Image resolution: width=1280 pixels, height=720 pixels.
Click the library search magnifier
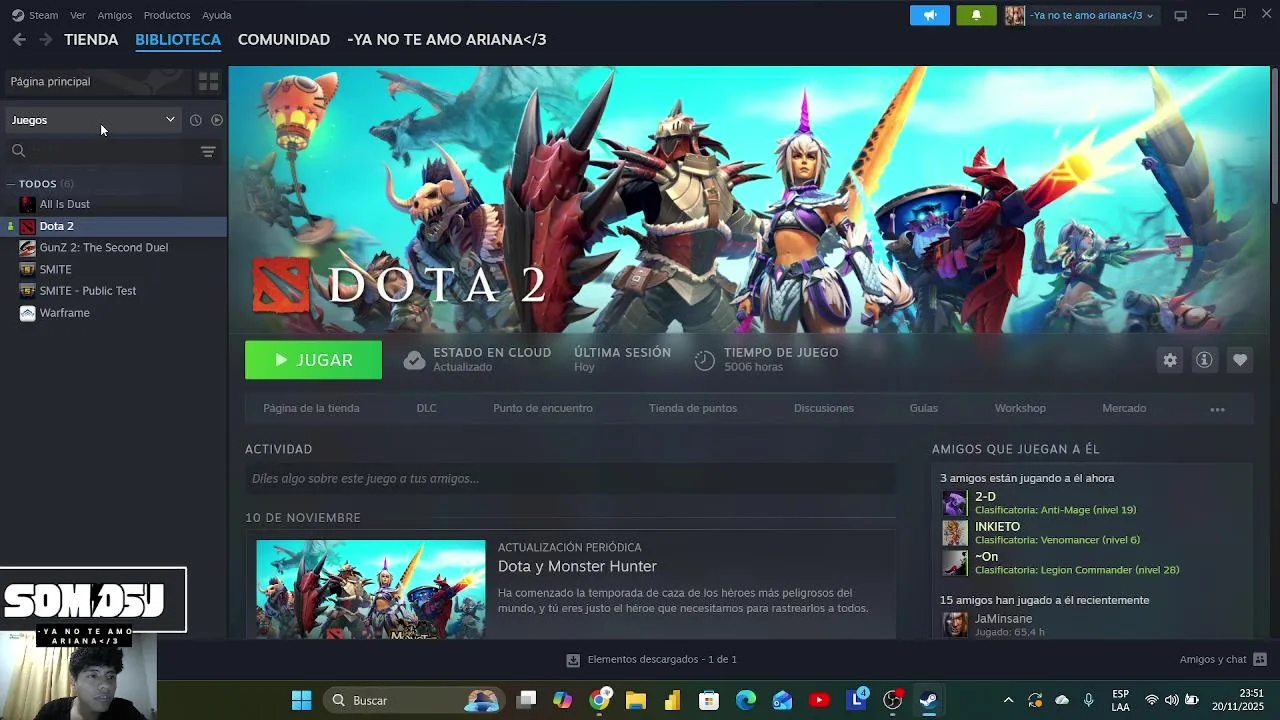(18, 151)
